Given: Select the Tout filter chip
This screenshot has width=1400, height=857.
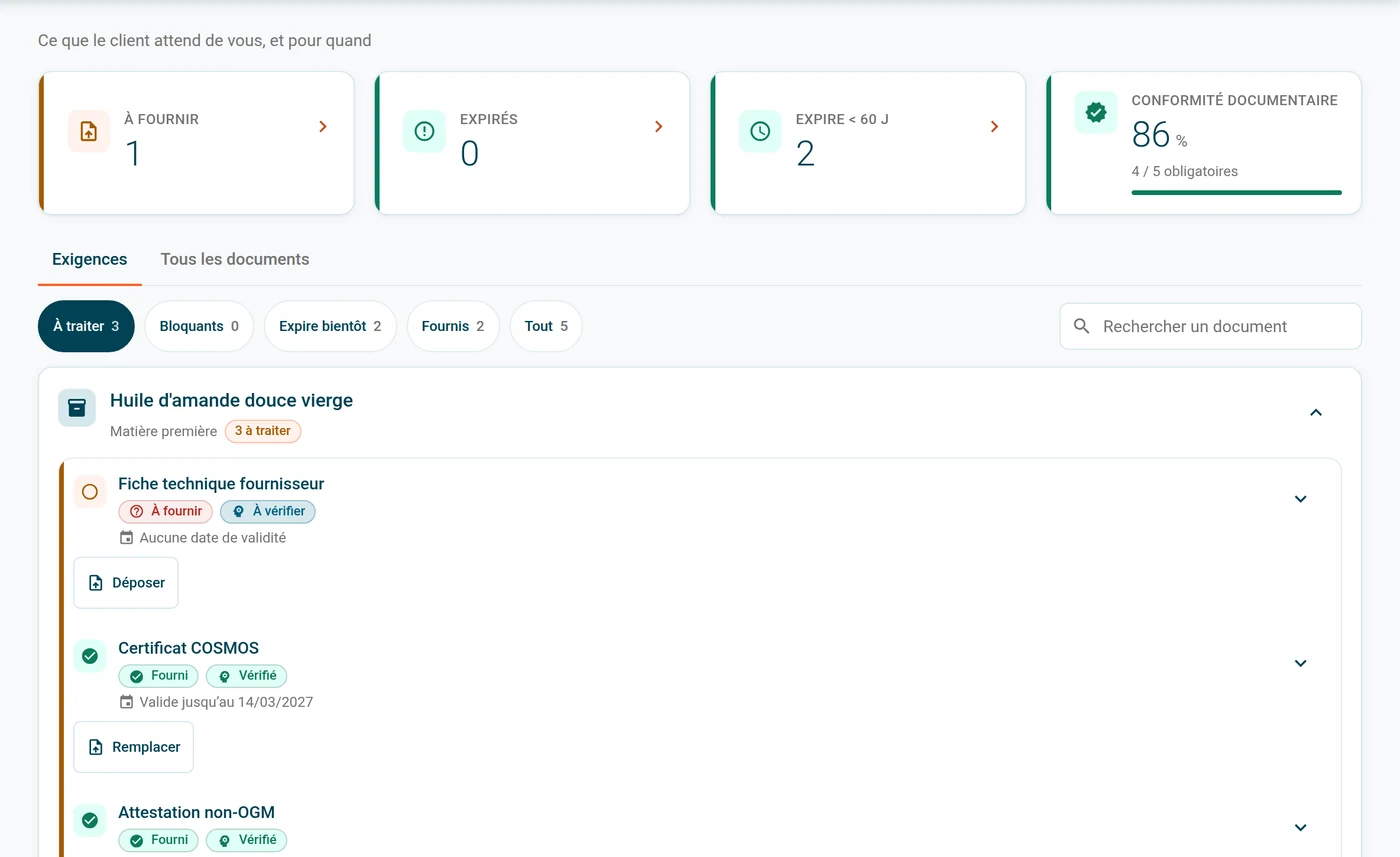Looking at the screenshot, I should click(546, 326).
